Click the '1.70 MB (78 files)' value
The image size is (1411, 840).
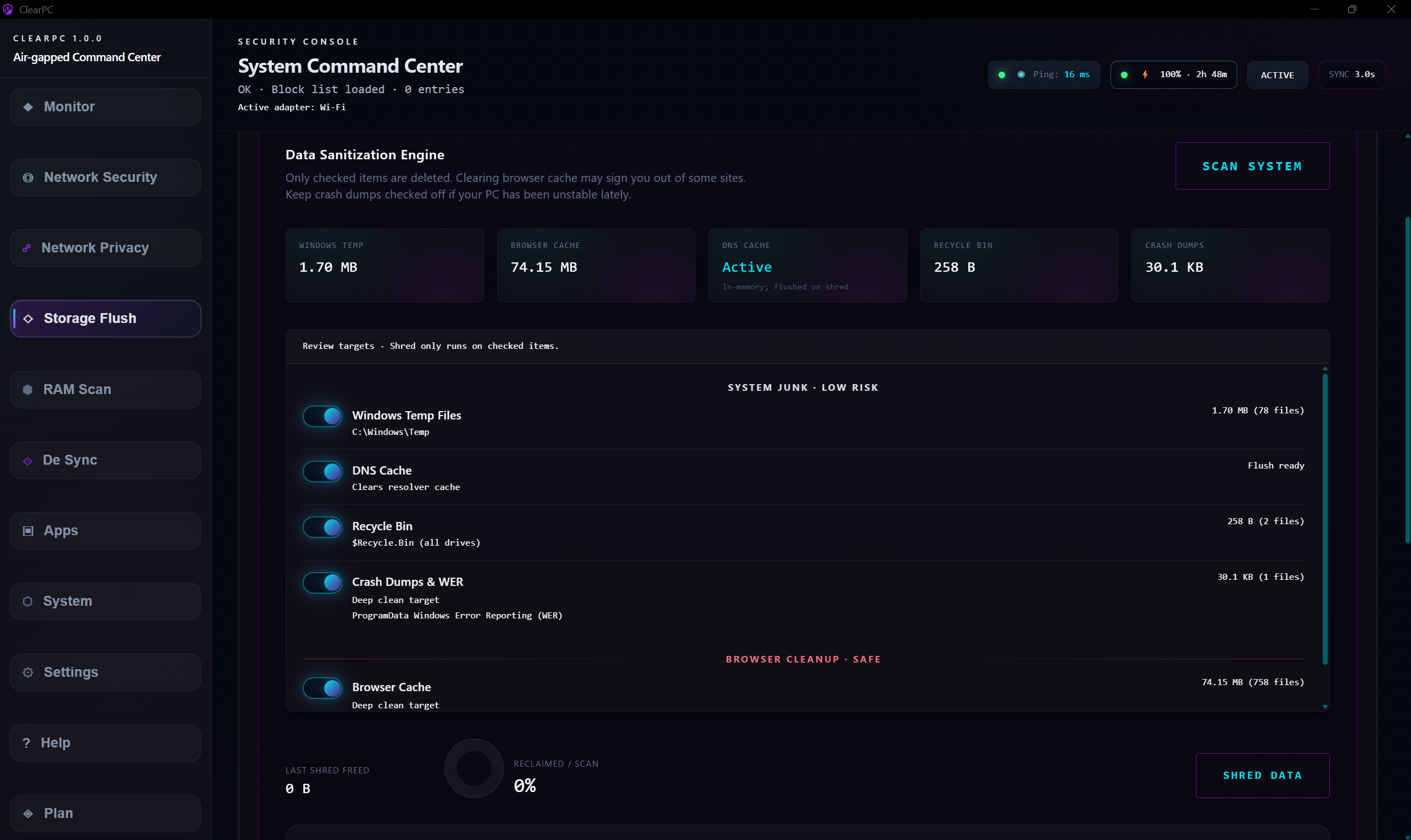1258,411
